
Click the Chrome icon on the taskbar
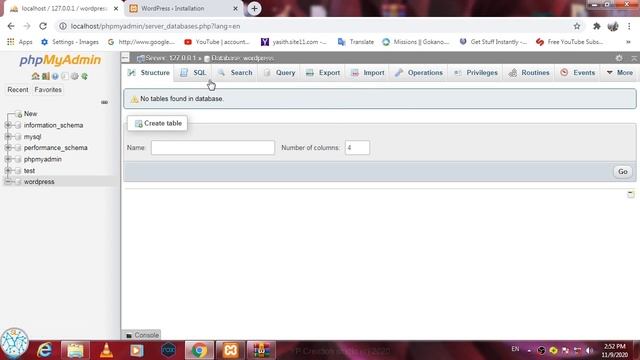(x=199, y=350)
